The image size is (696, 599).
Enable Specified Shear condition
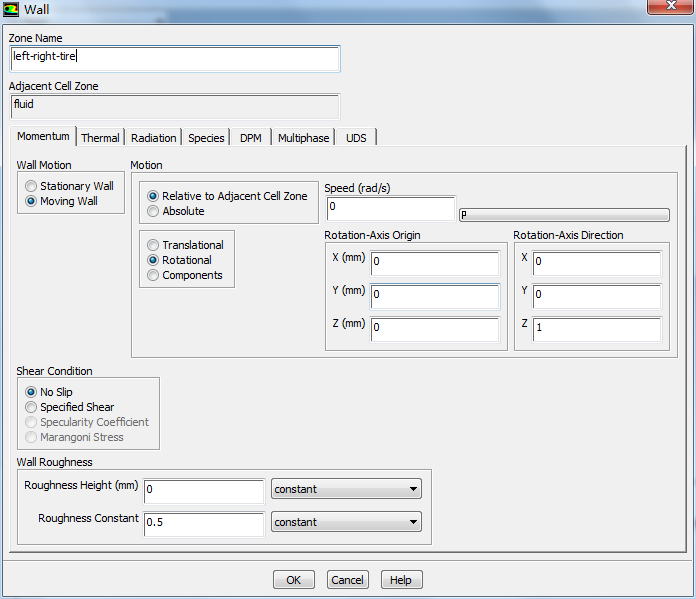click(31, 407)
